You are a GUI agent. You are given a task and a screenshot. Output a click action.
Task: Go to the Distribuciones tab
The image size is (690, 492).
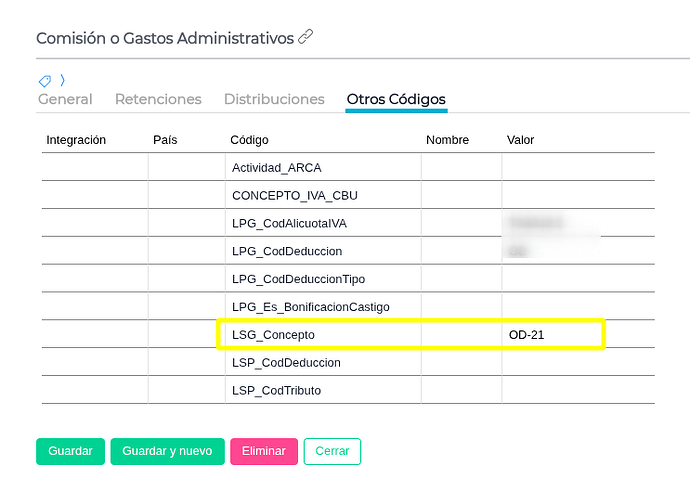click(x=274, y=99)
